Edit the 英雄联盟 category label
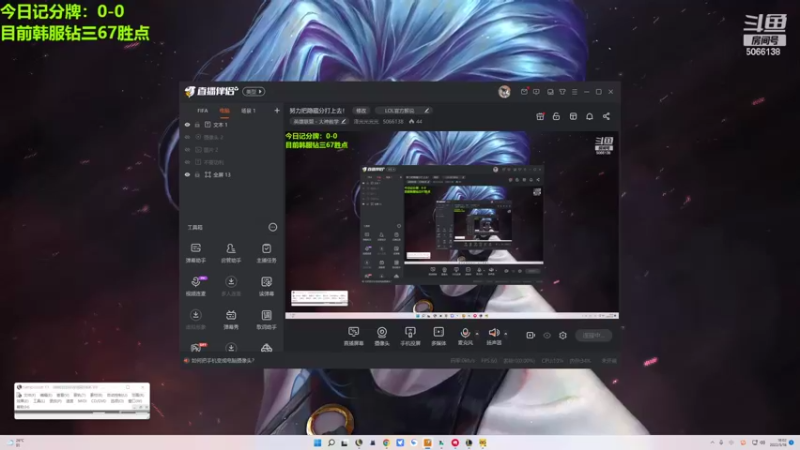The height and width of the screenshot is (450, 800). click(x=319, y=121)
